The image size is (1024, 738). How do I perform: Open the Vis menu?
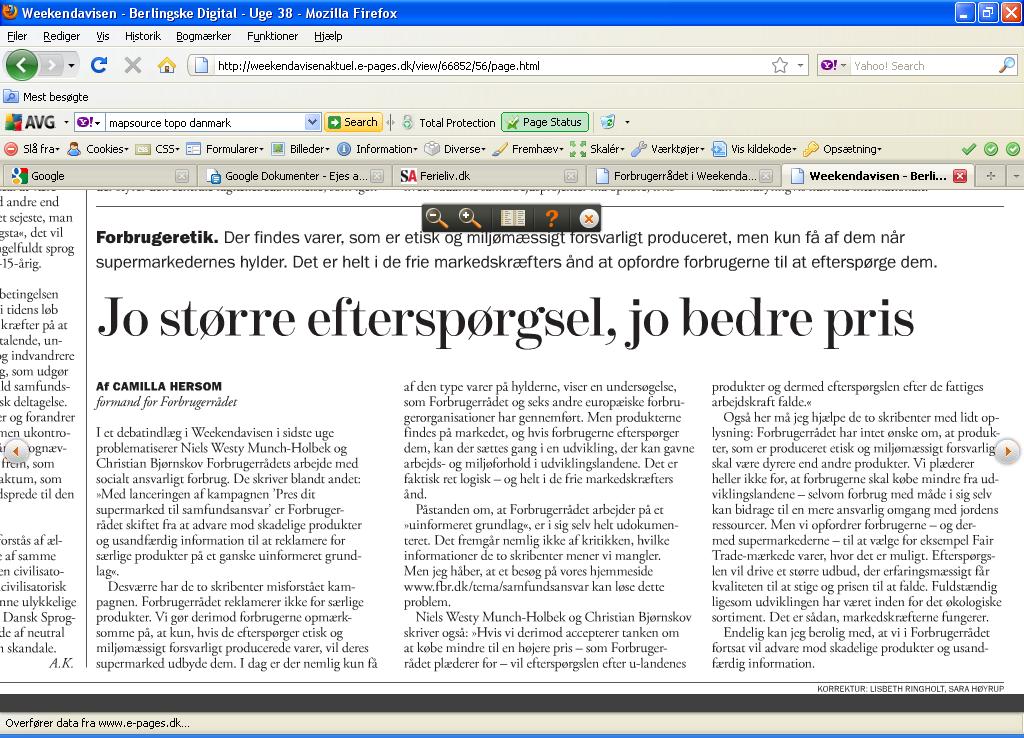[103, 36]
